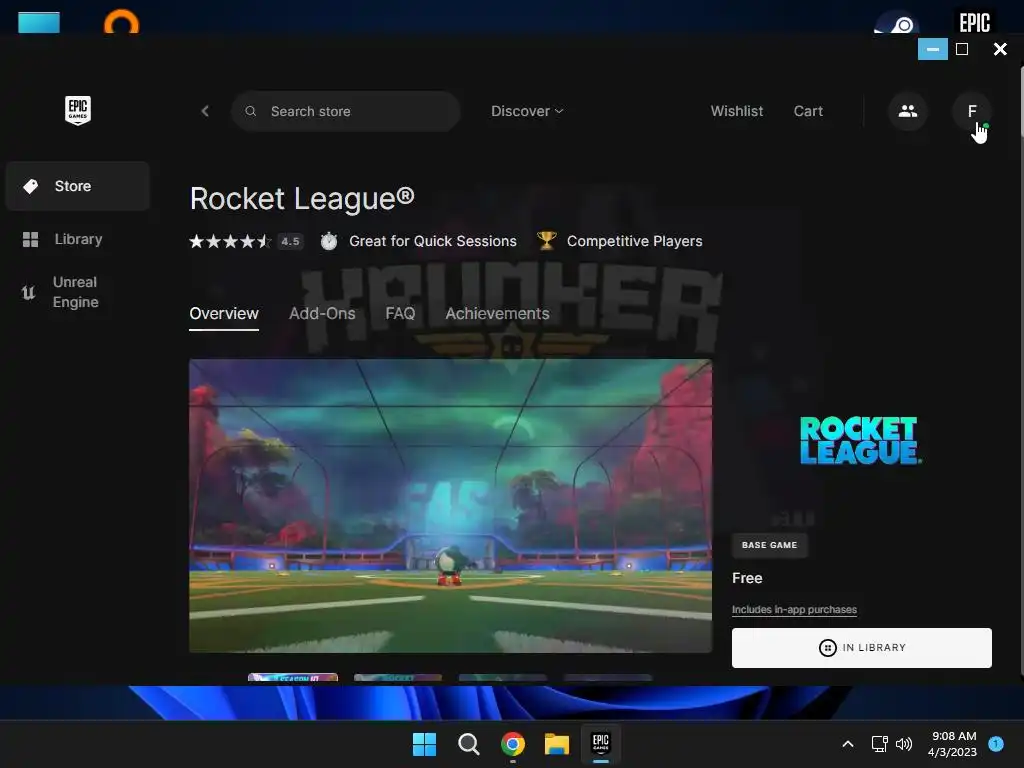The image size is (1024, 768).
Task: Open the profile F avatar menu
Action: tap(972, 111)
